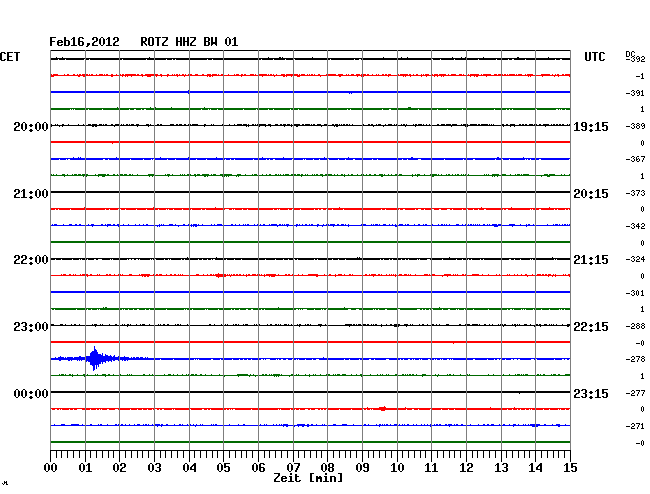Pick the DC offset value "-389"
Viewport: 650px width, 494px height.
(635, 126)
